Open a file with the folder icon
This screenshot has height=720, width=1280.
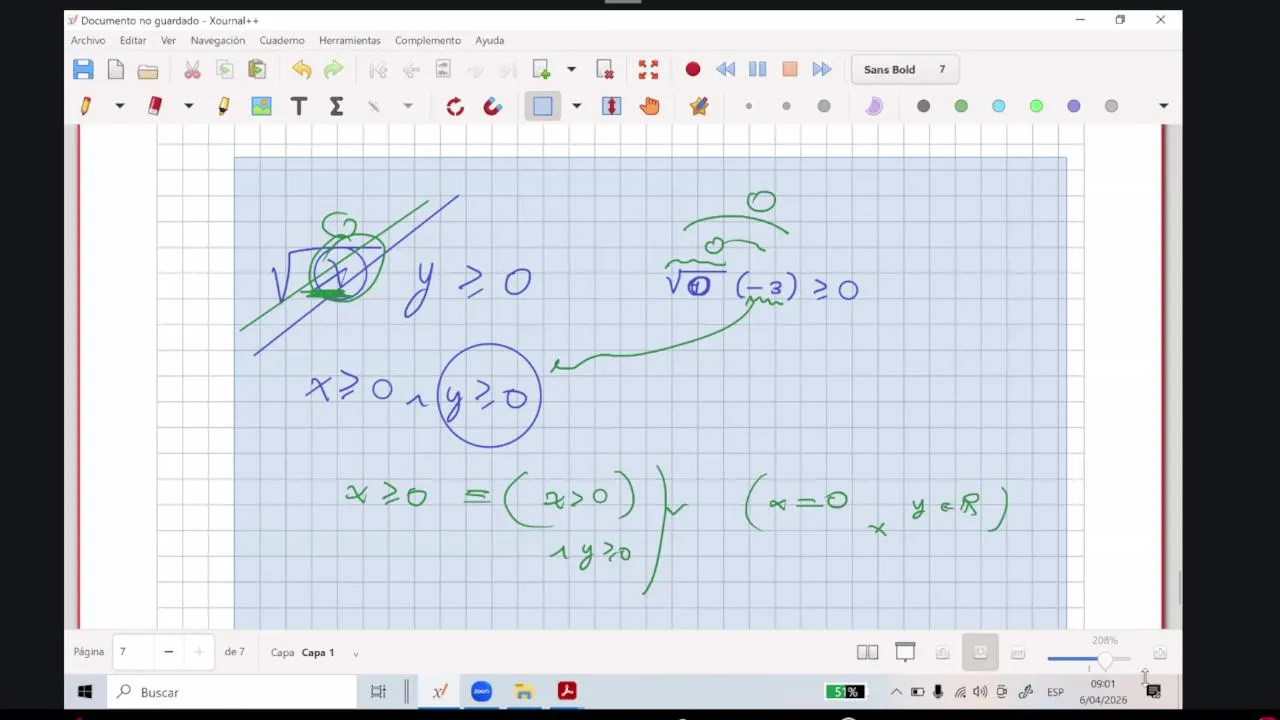[148, 70]
